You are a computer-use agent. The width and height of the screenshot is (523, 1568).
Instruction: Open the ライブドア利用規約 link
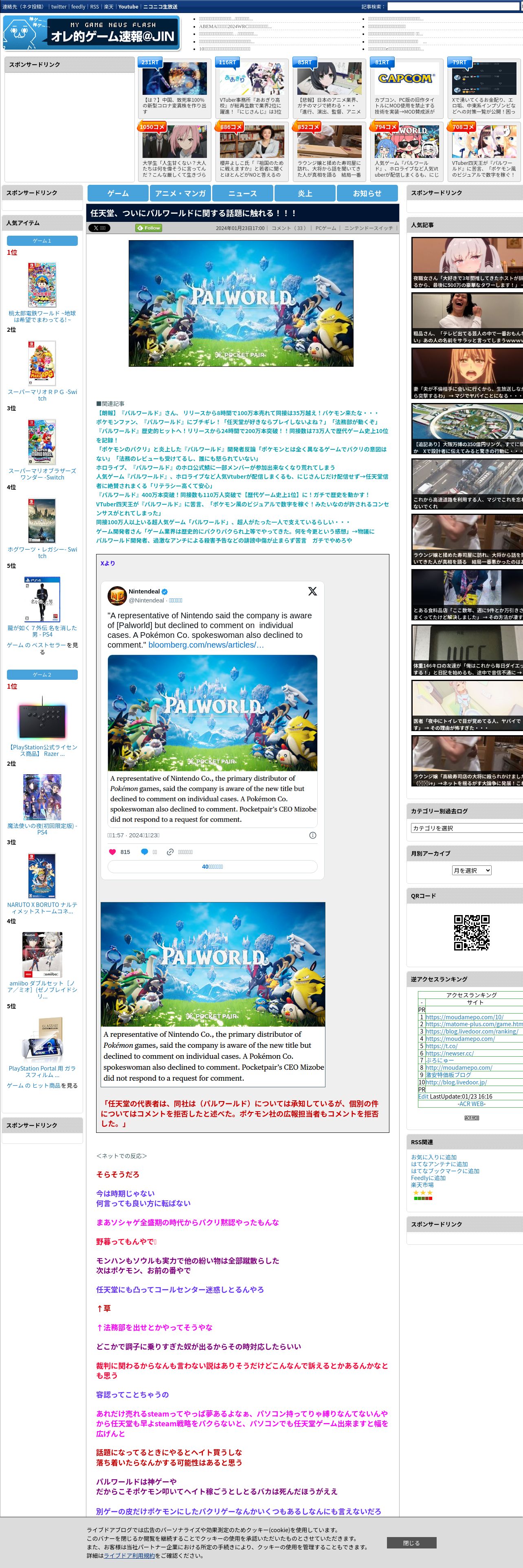129,1555
